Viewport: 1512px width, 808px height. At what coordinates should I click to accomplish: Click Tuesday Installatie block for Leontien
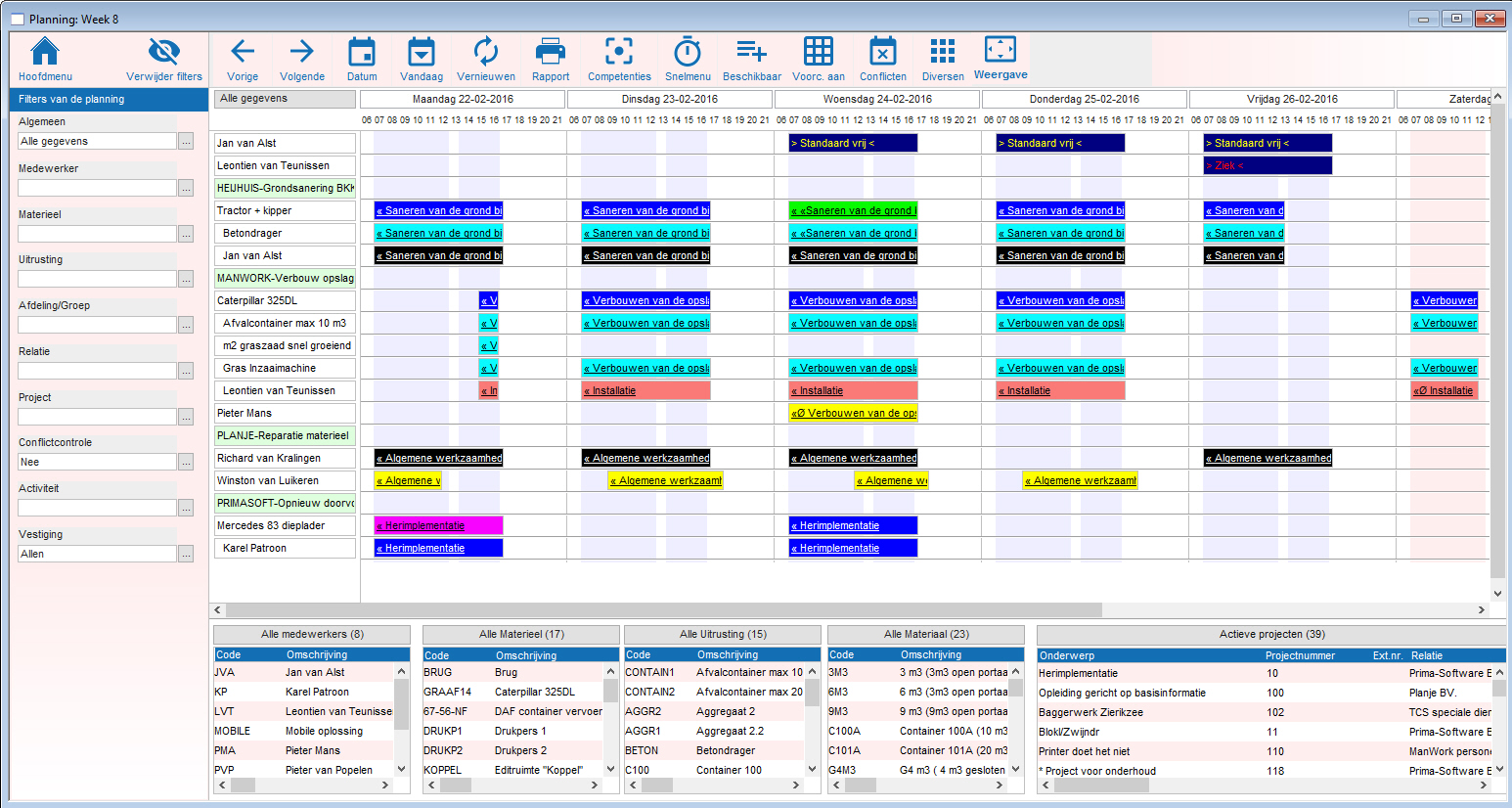point(645,390)
